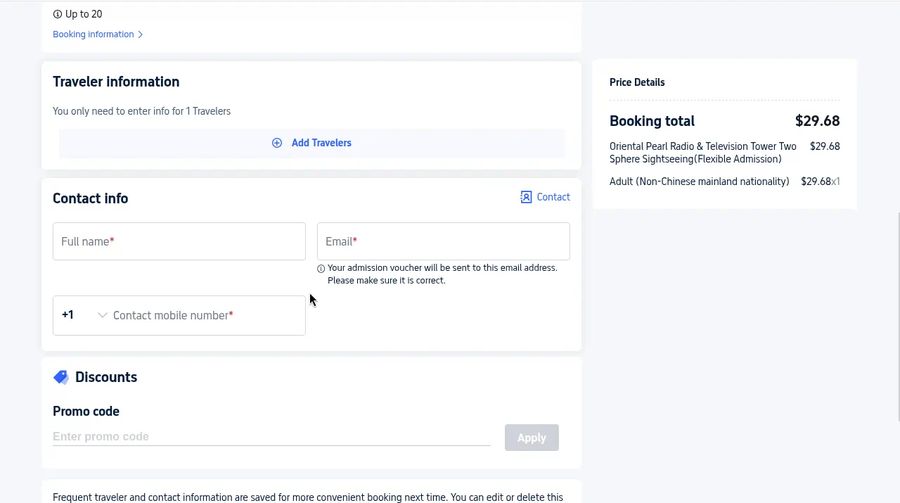The height and width of the screenshot is (503, 900).
Task: Select 'You only need to enter info' text
Action: 142,111
